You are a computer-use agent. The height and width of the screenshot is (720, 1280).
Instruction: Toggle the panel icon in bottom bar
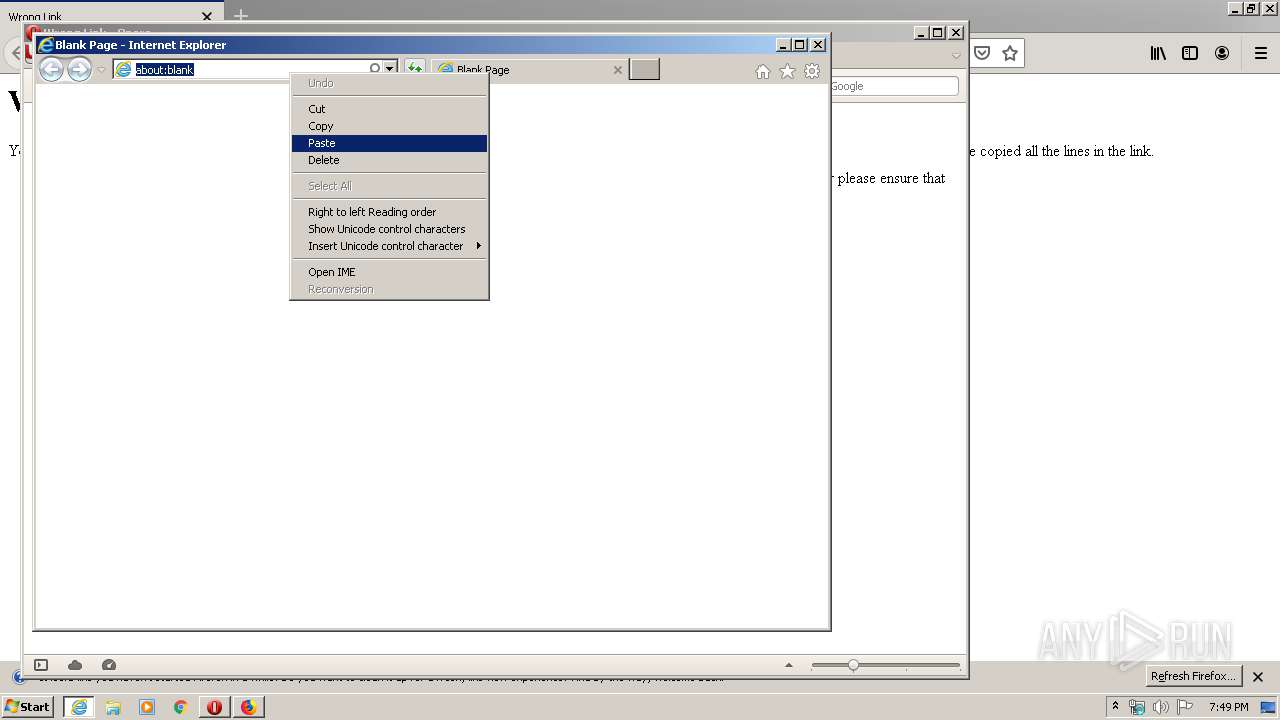tap(41, 665)
